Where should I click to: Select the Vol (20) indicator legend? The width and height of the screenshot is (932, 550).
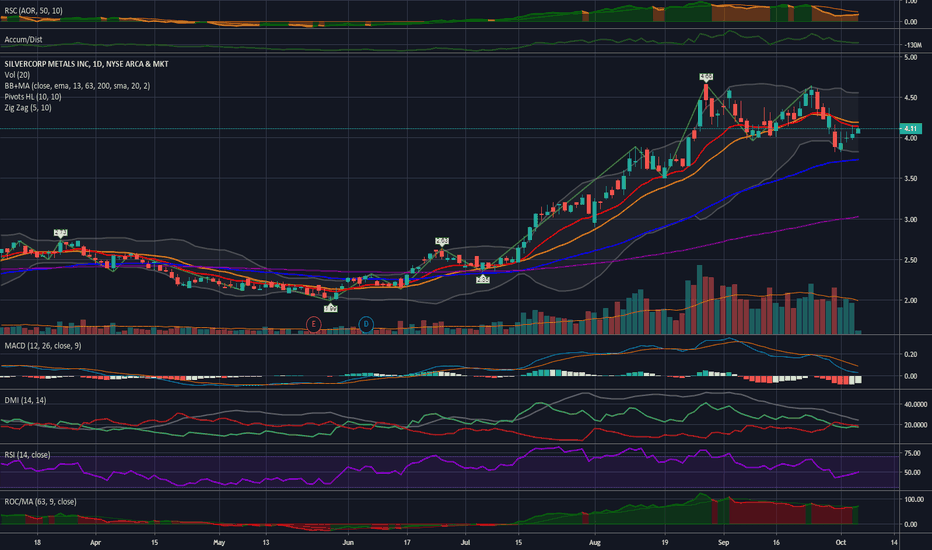(x=17, y=75)
